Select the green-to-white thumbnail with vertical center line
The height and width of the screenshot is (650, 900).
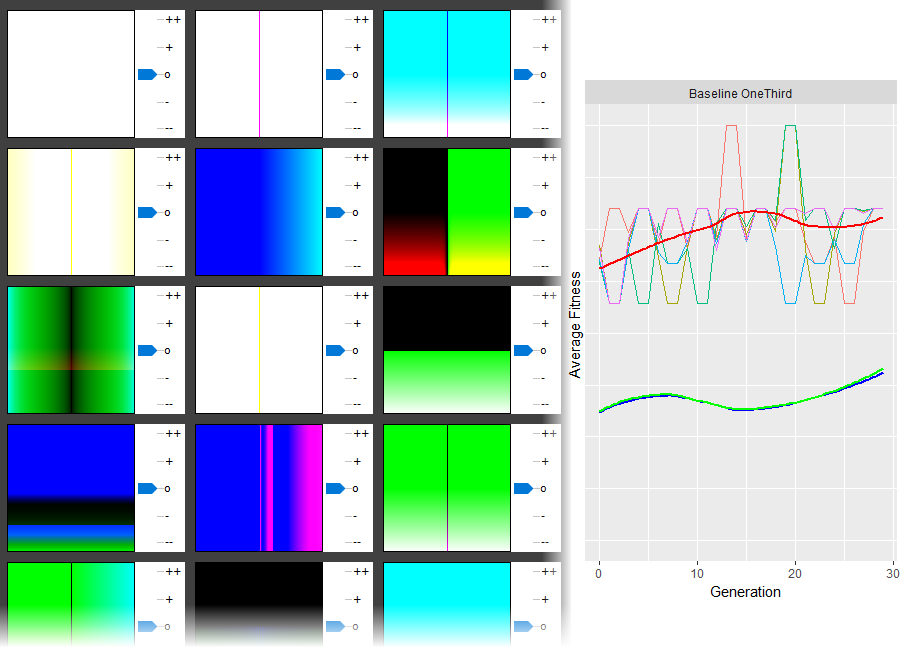447,488
